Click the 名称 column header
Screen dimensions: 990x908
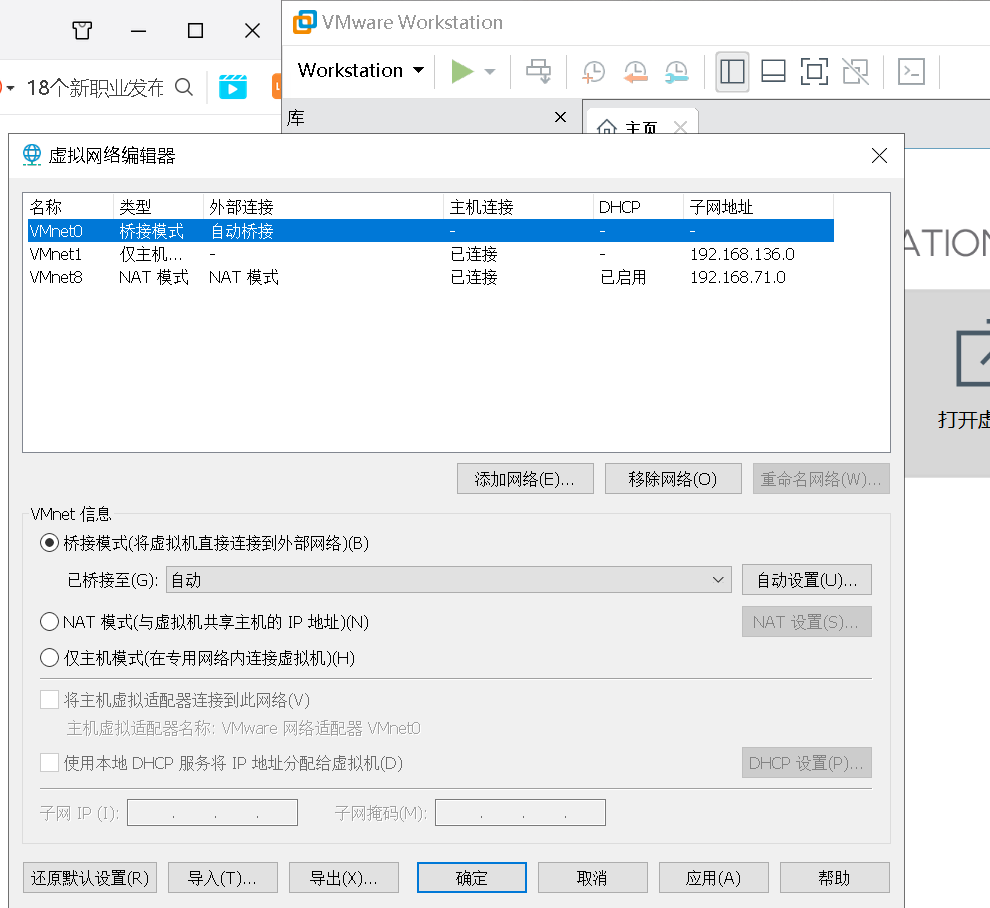68,206
